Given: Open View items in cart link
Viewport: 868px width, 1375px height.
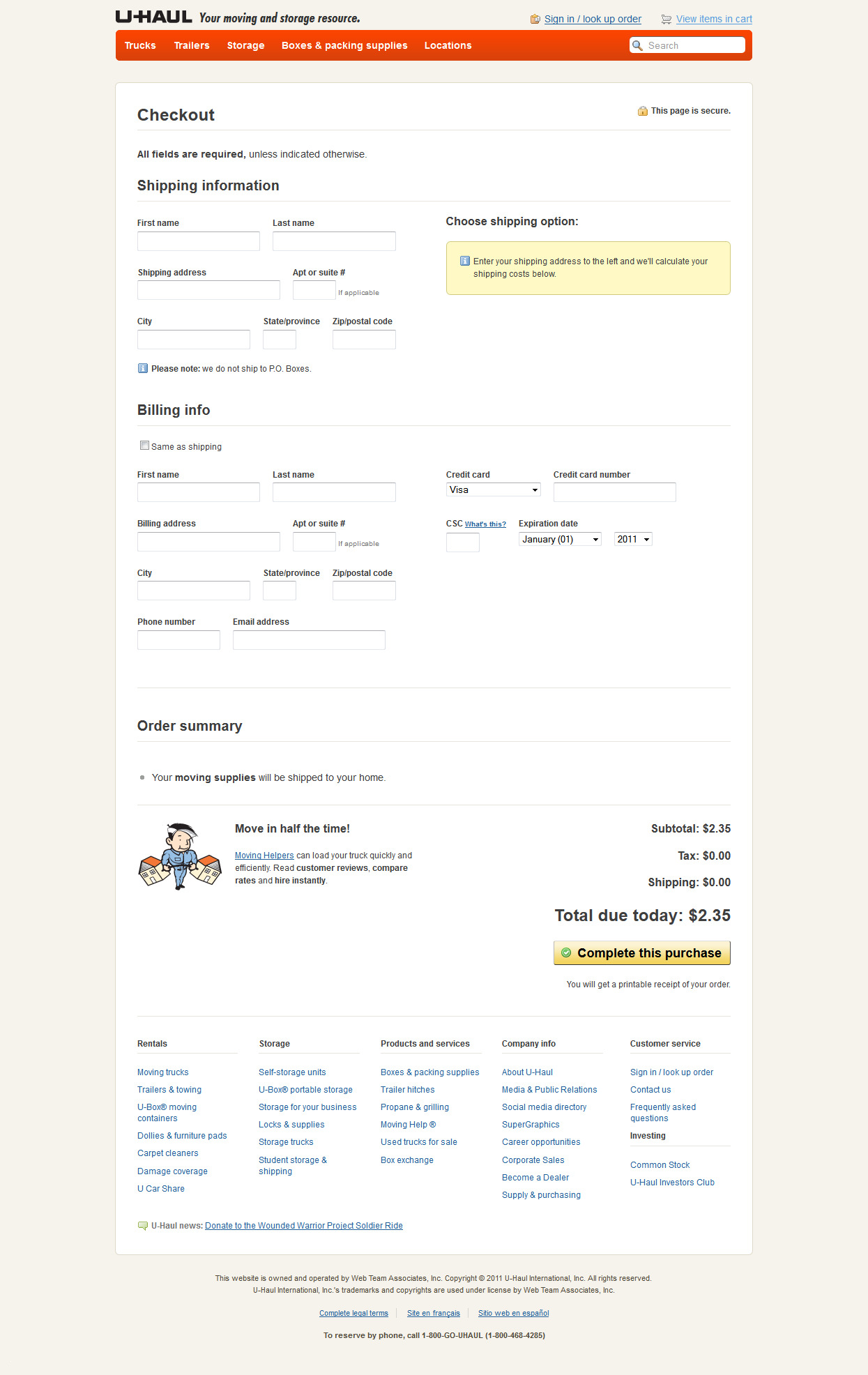Looking at the screenshot, I should tap(714, 19).
